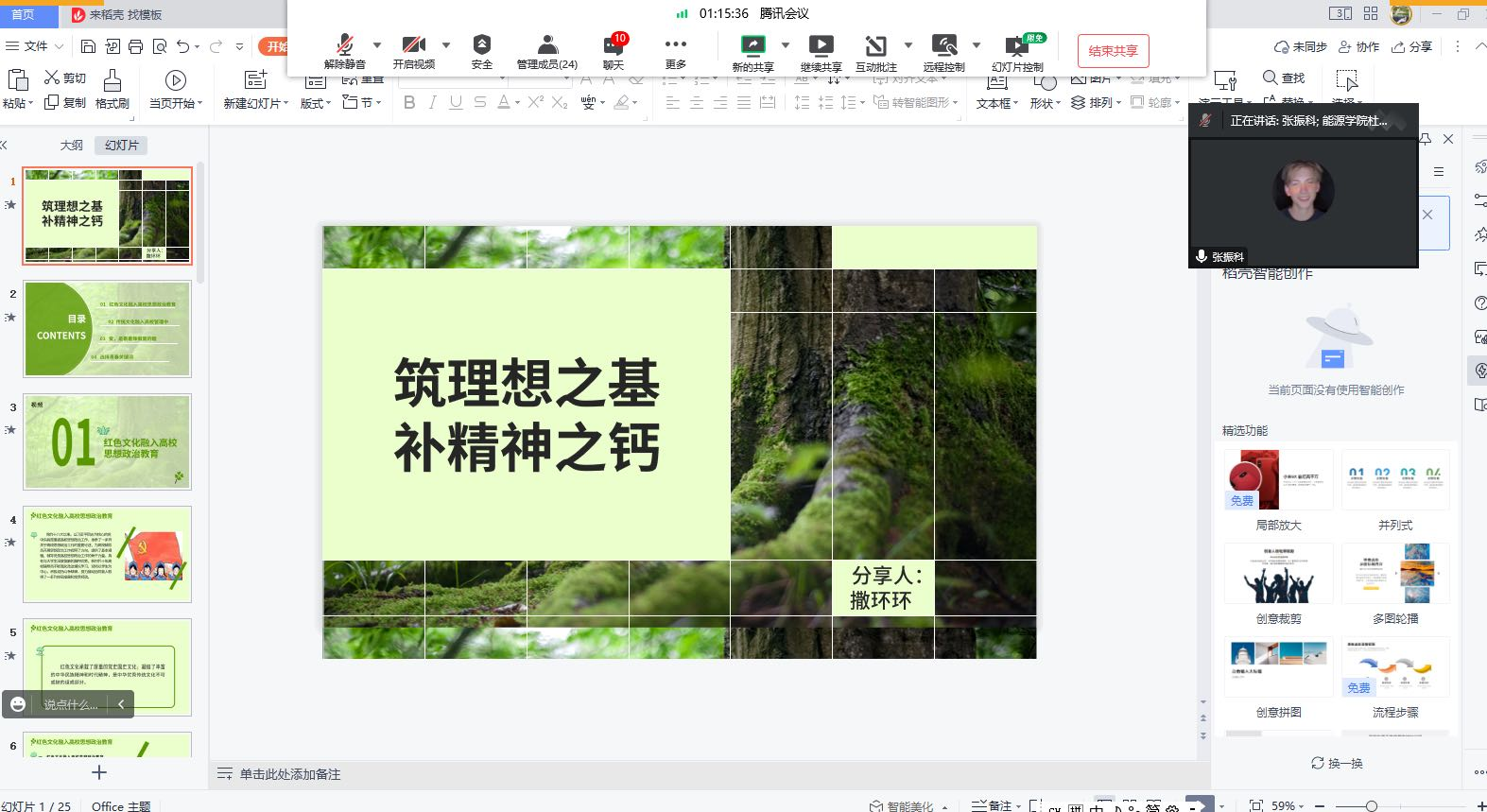Viewport: 1487px width, 812px height.
Task: Click 单击此处添加备注 notes field
Action: (289, 774)
